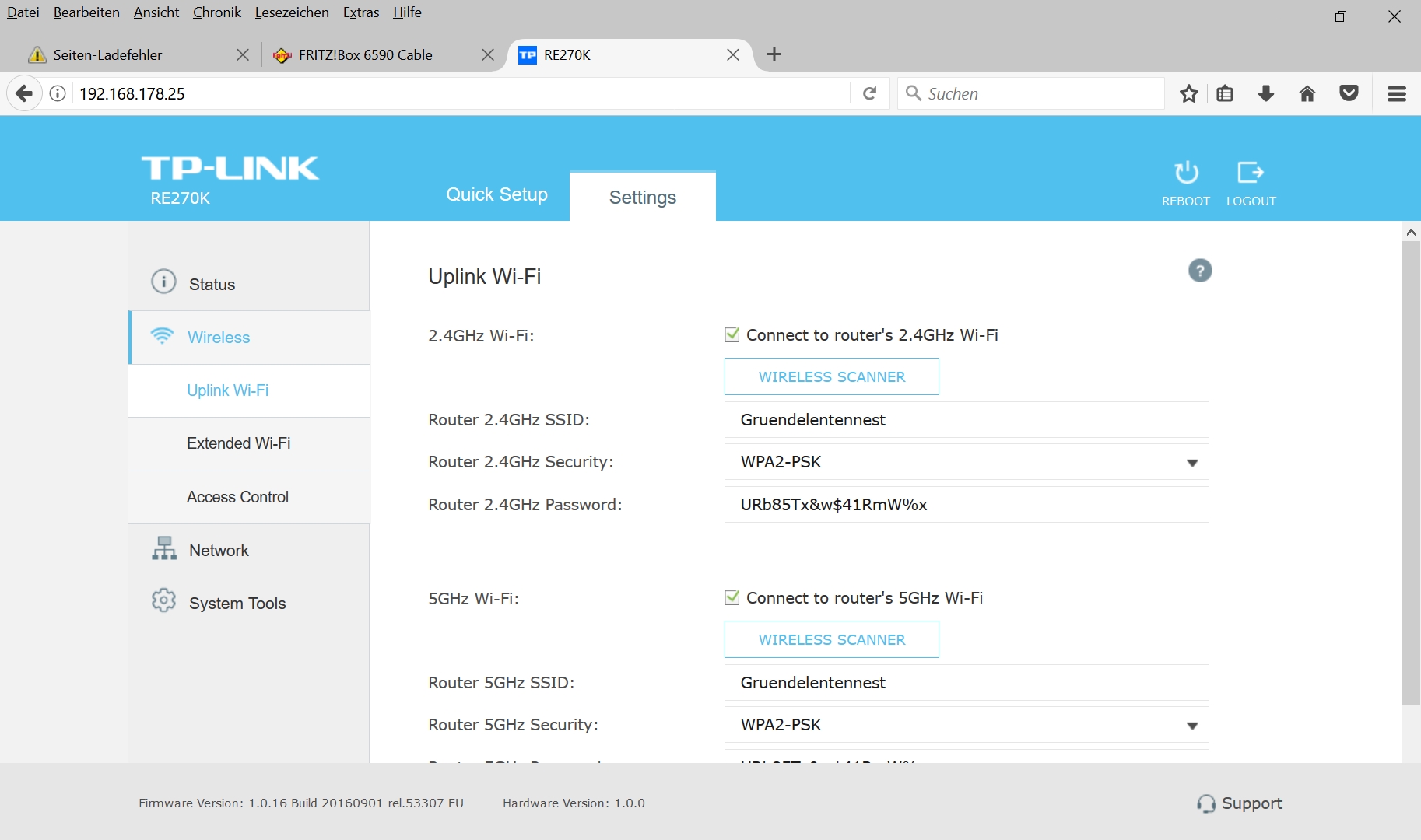Screen dimensions: 1421x840
Task: Click the LOGOUT label
Action: [1251, 201]
